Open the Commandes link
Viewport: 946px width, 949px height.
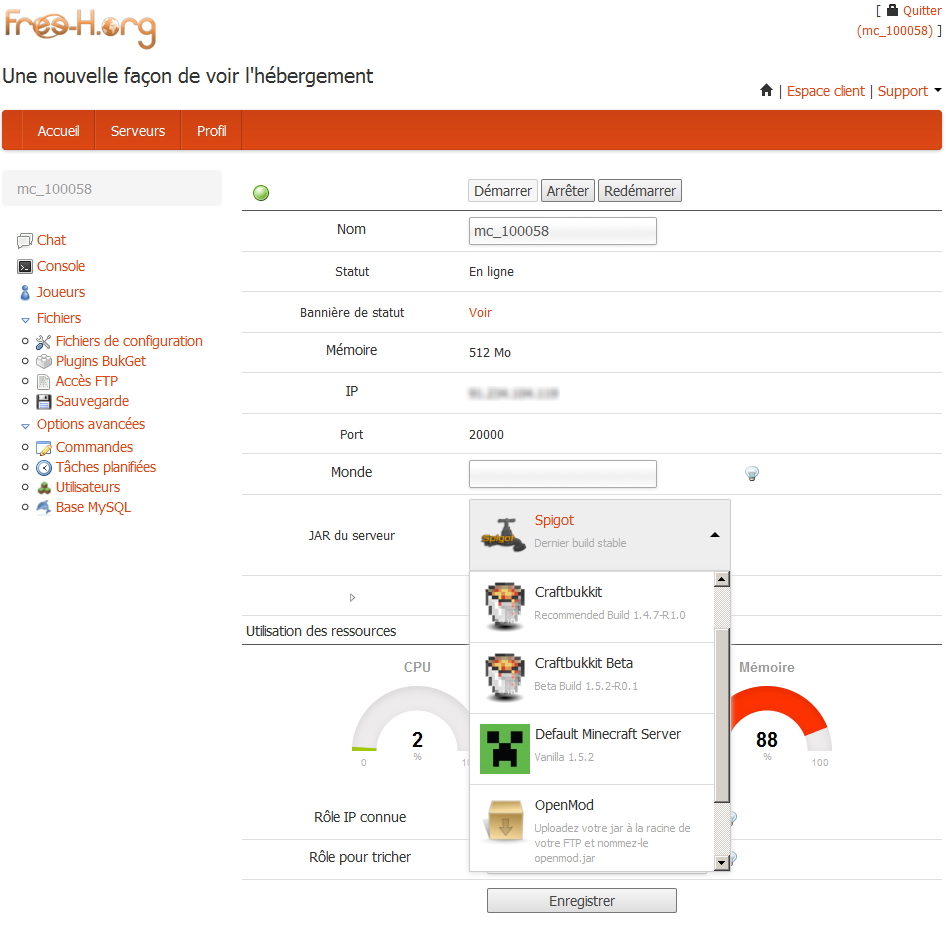pos(94,447)
